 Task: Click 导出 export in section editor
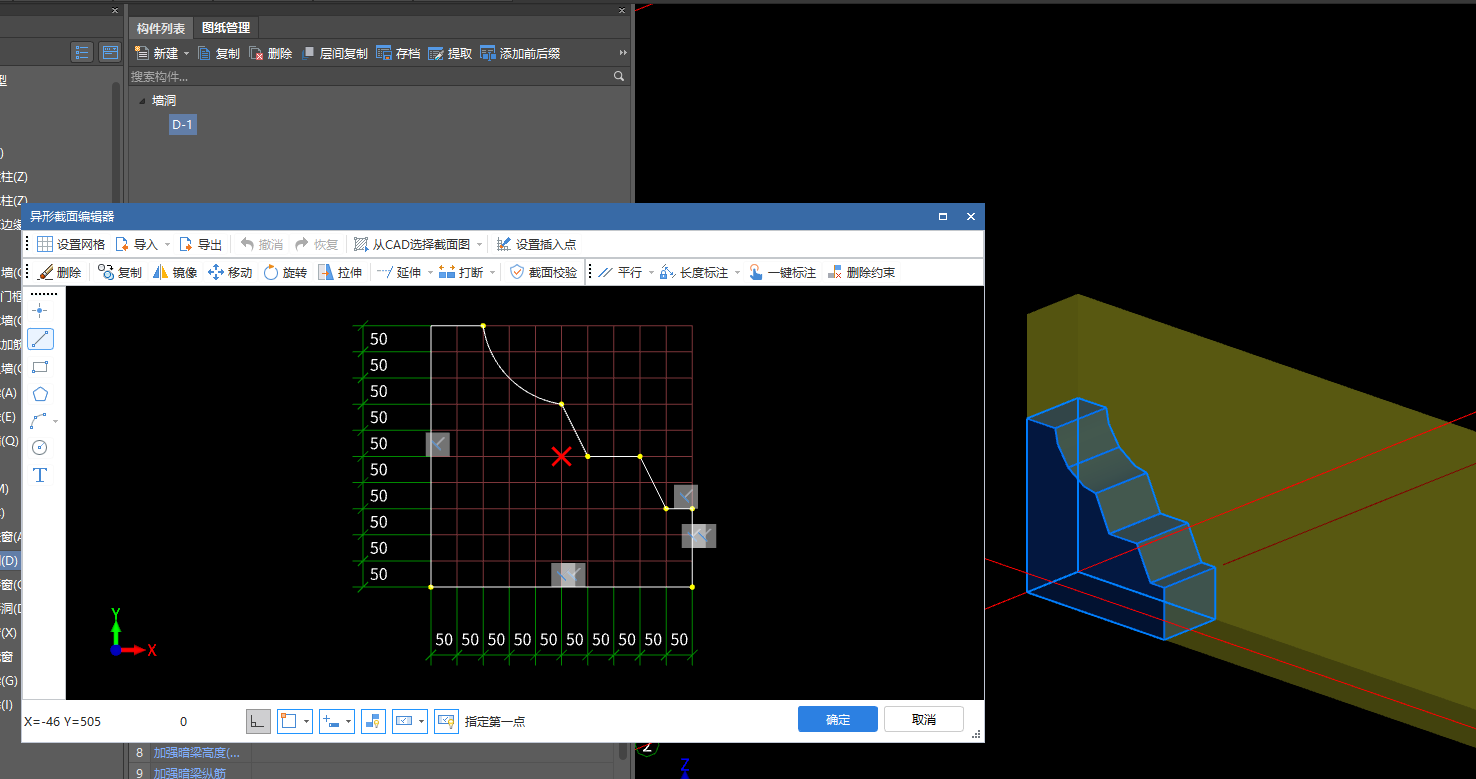(200, 244)
